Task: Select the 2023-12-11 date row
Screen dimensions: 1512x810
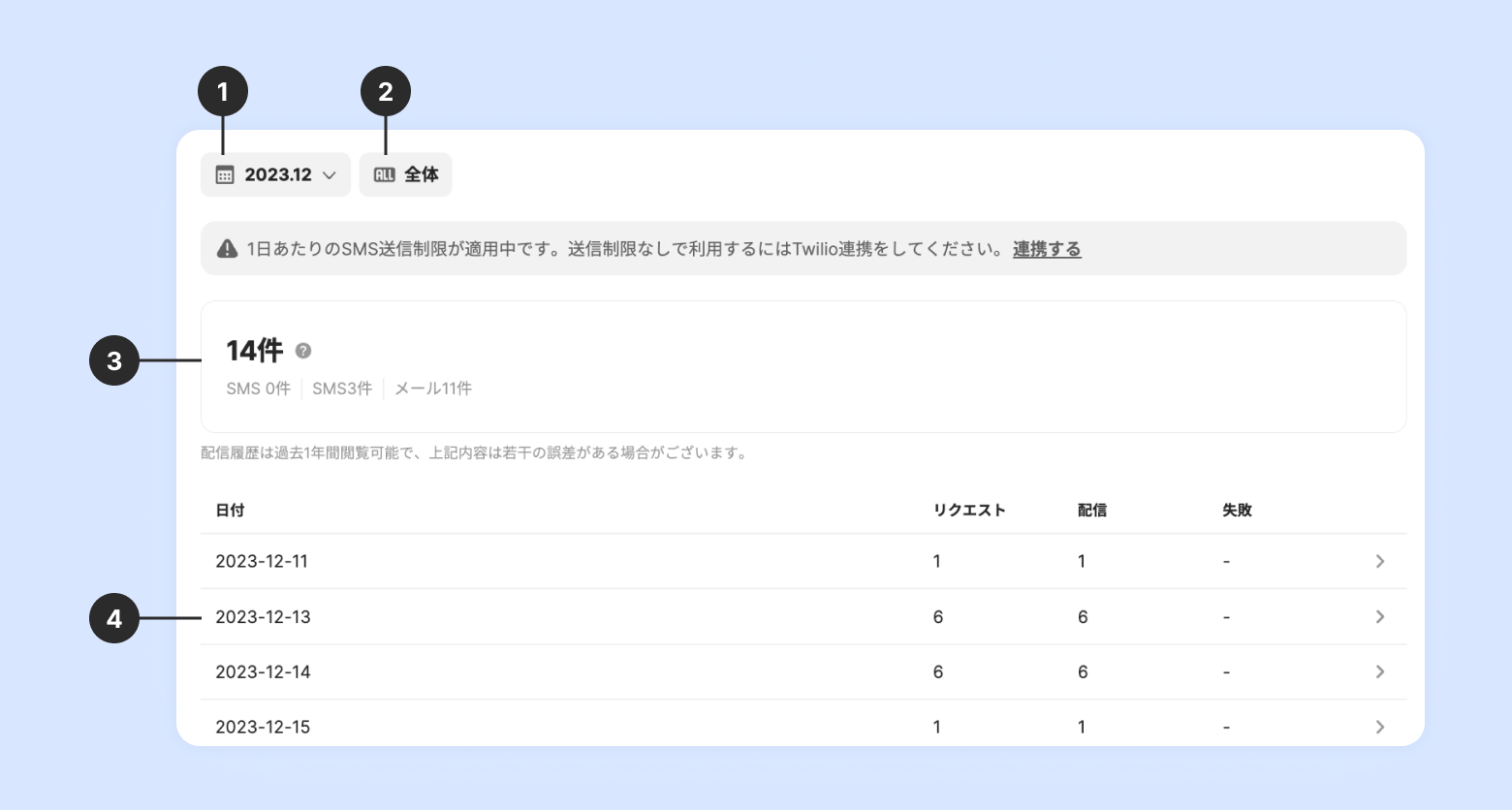Action: tap(803, 561)
